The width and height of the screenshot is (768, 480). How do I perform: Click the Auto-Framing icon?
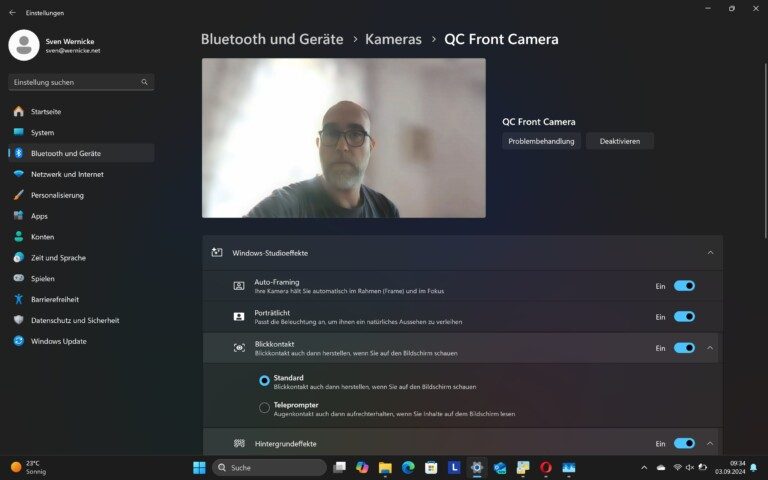(239, 286)
